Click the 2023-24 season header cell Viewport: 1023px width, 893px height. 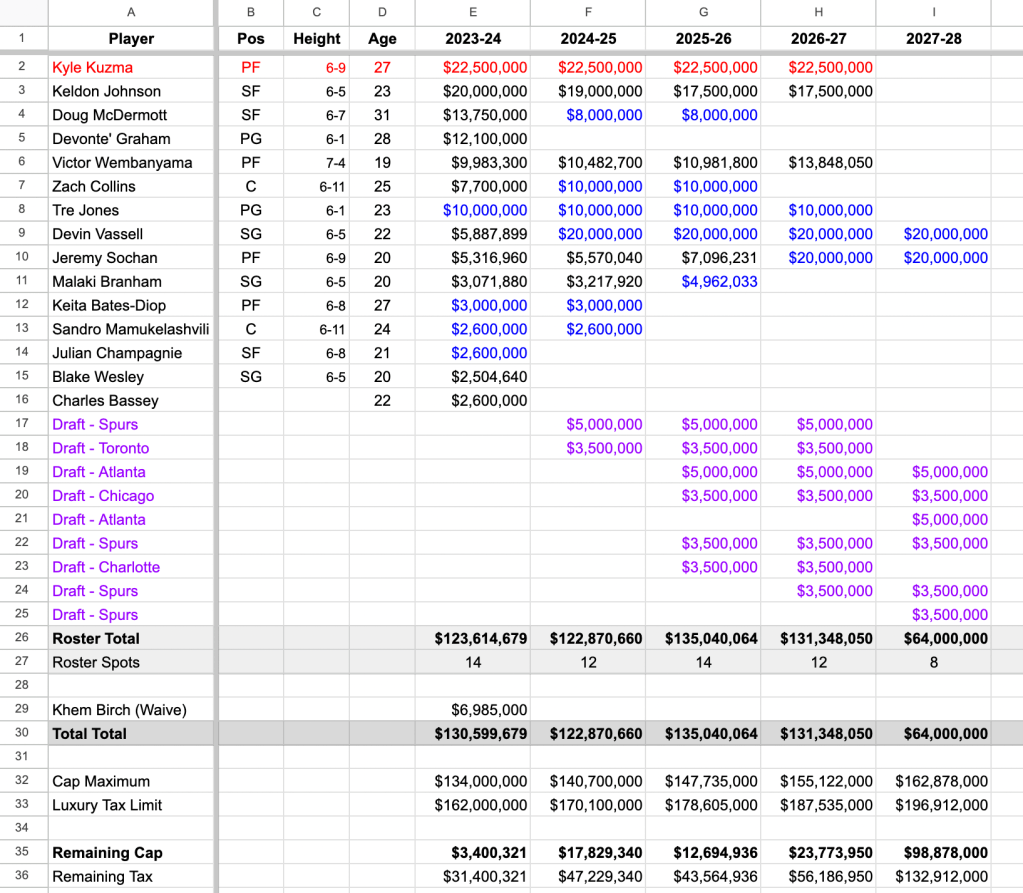coord(473,39)
